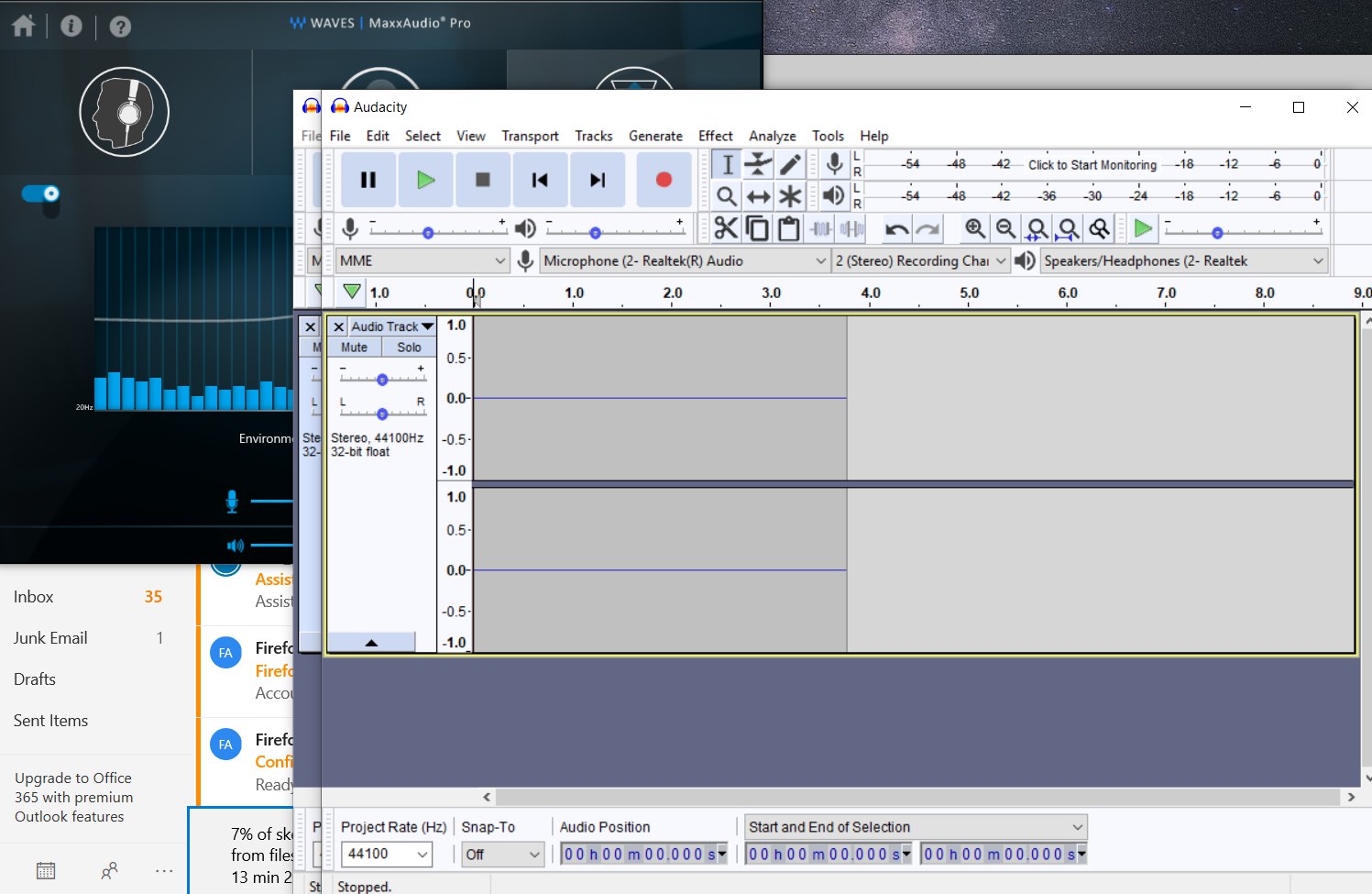
Task: Click the playback volume slider handle
Action: (596, 233)
